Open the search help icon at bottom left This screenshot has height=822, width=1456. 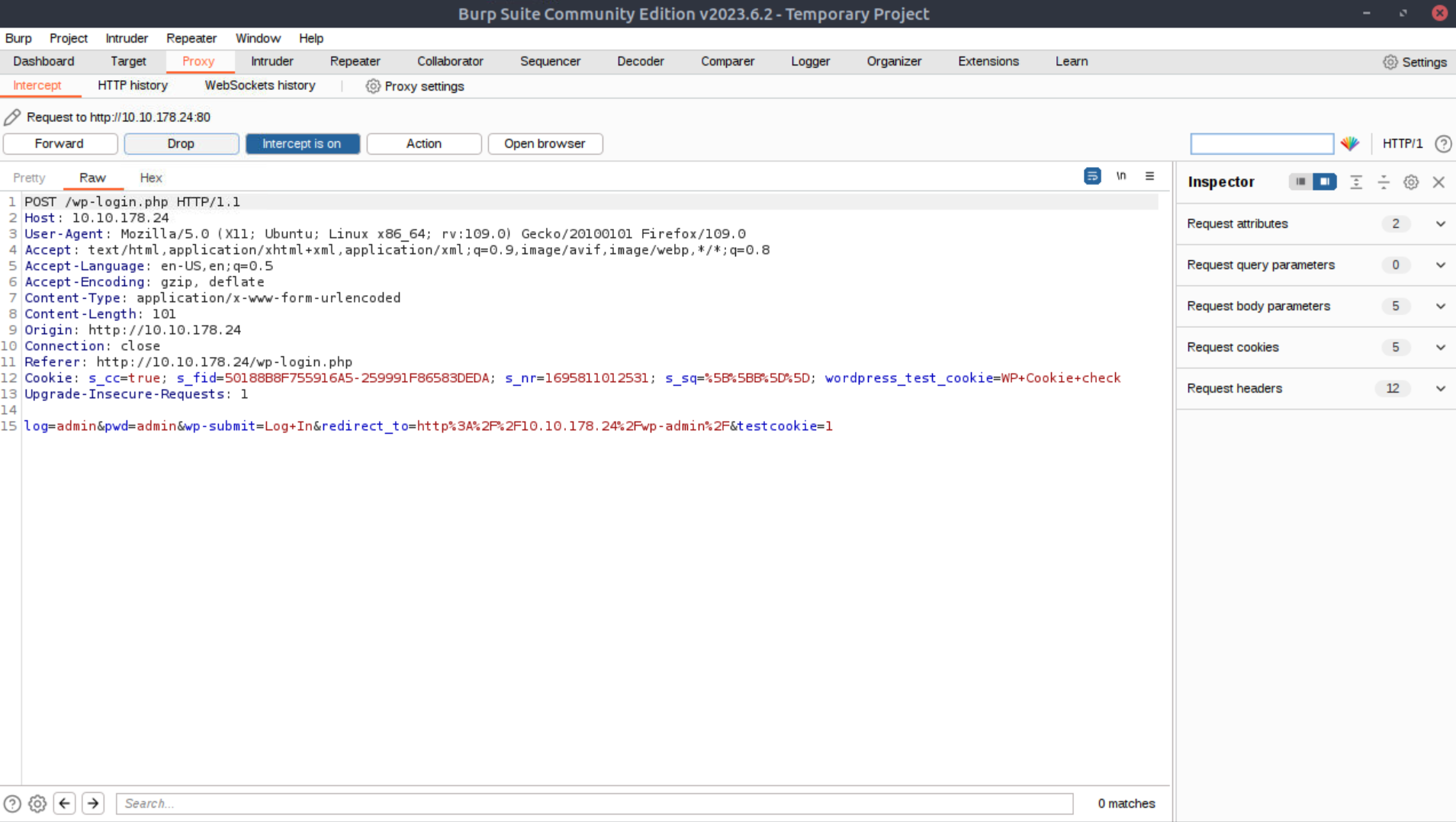click(x=12, y=803)
